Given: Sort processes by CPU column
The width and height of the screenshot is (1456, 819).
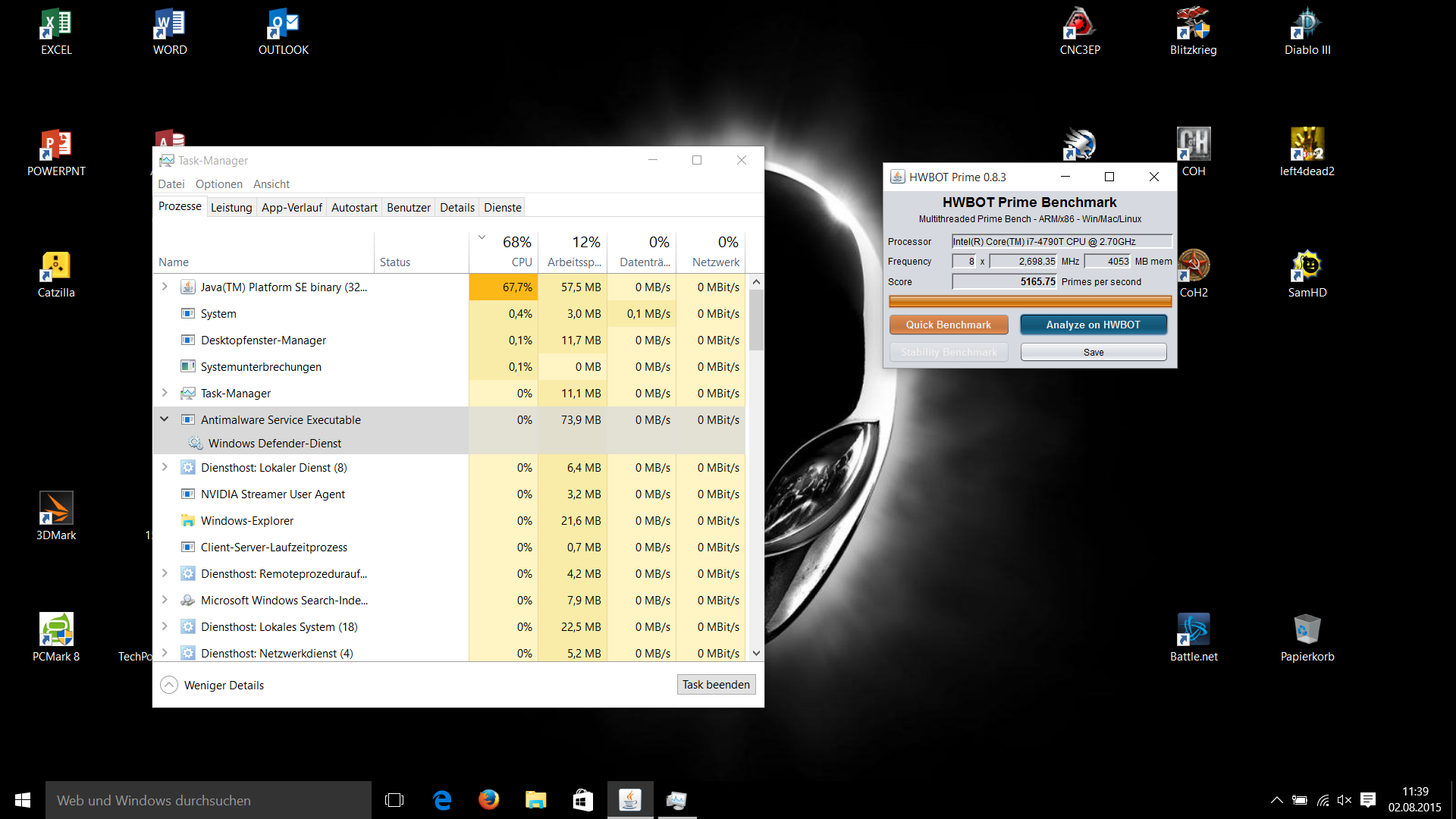Looking at the screenshot, I should (504, 252).
